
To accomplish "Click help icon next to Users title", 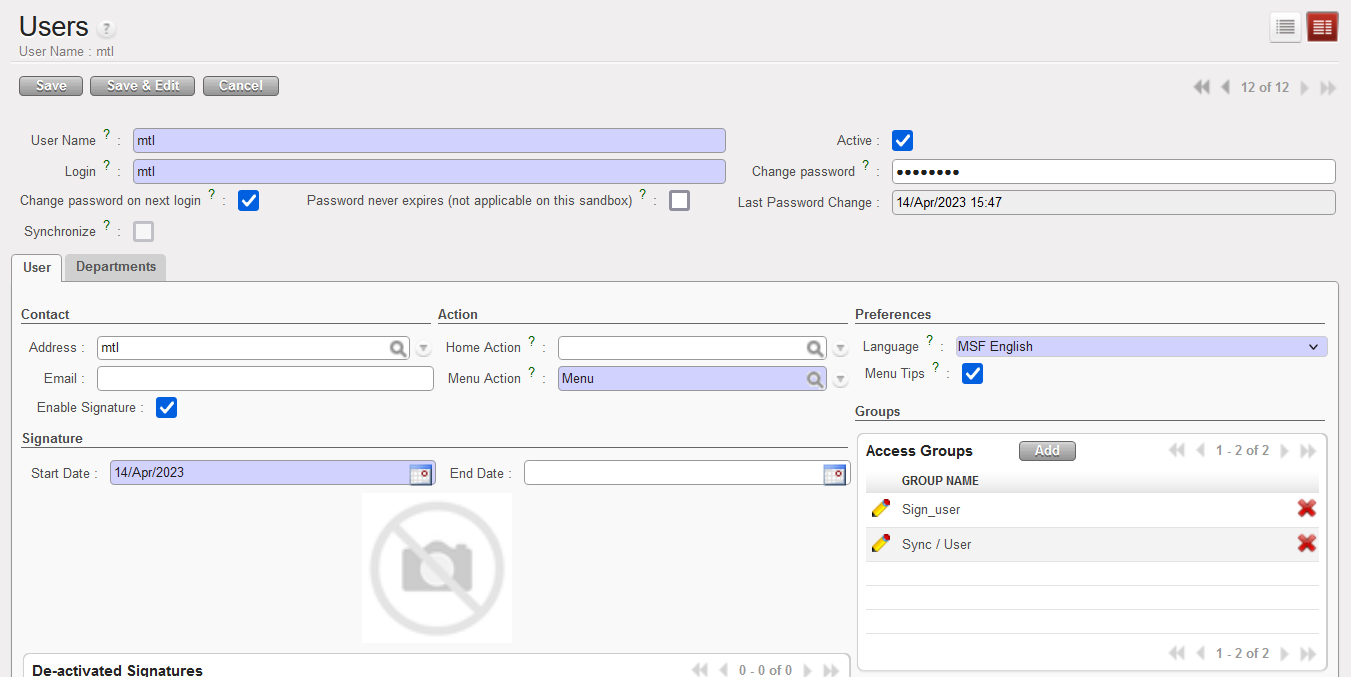I will pyautogui.click(x=107, y=29).
